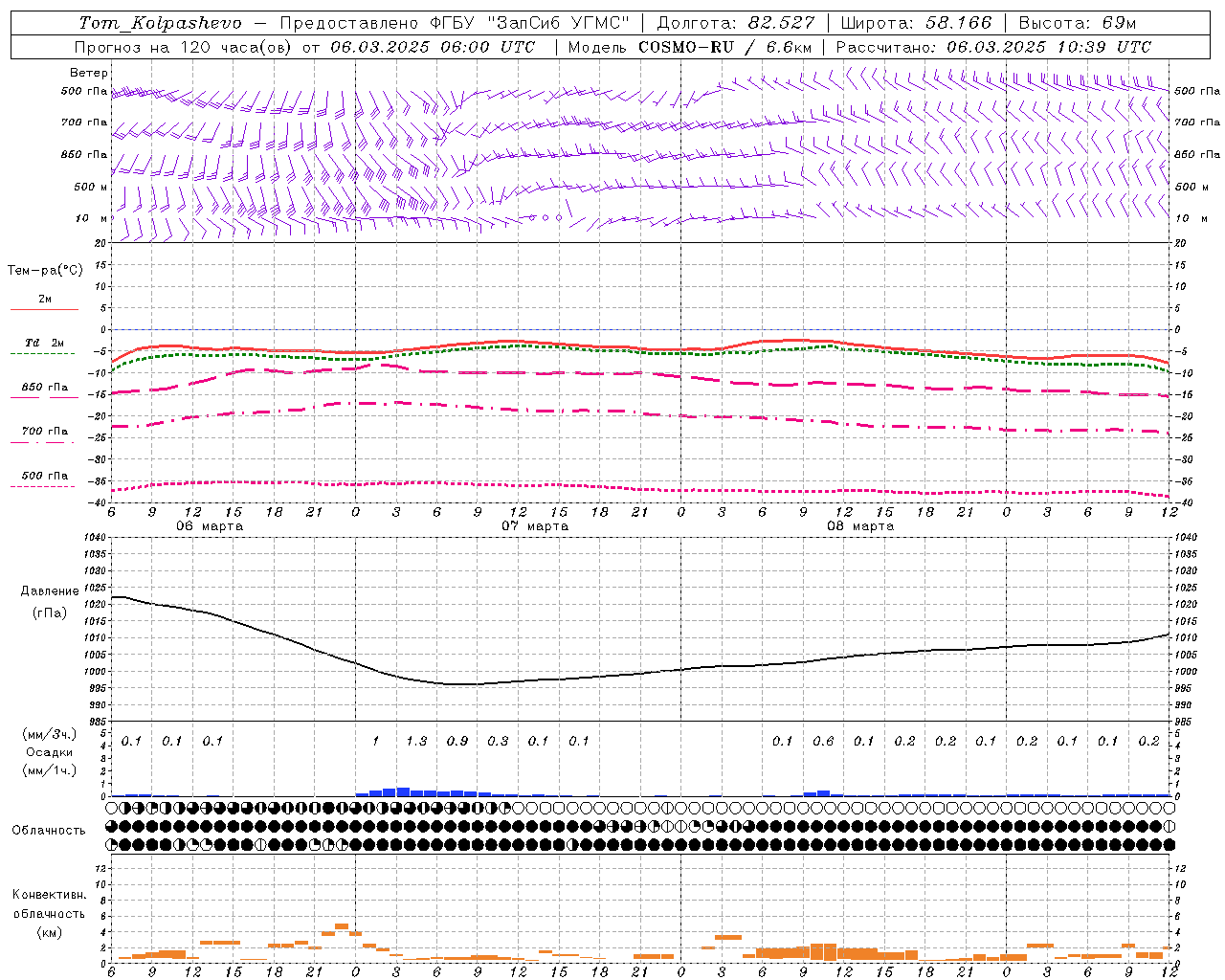Screen dimensions: 1225x980
Task: Click the precipitation value "0.9"
Action: pyautogui.click(x=457, y=742)
